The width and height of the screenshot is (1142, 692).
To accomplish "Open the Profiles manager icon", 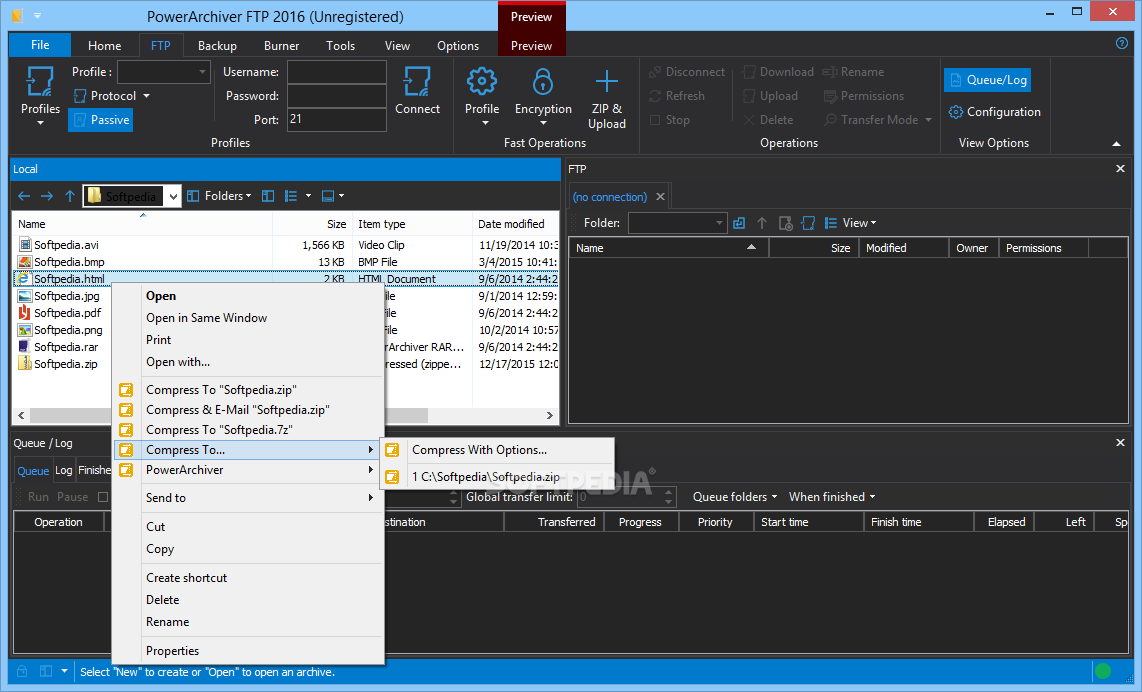I will [40, 82].
